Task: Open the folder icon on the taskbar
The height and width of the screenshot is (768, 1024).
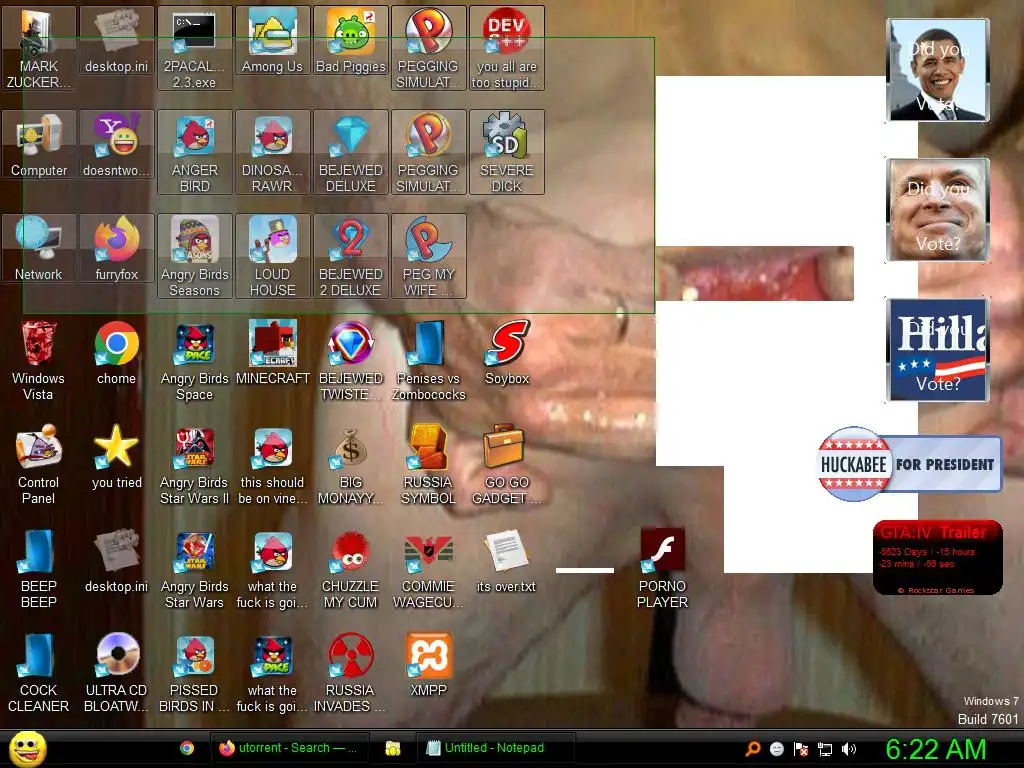Action: (x=392, y=748)
